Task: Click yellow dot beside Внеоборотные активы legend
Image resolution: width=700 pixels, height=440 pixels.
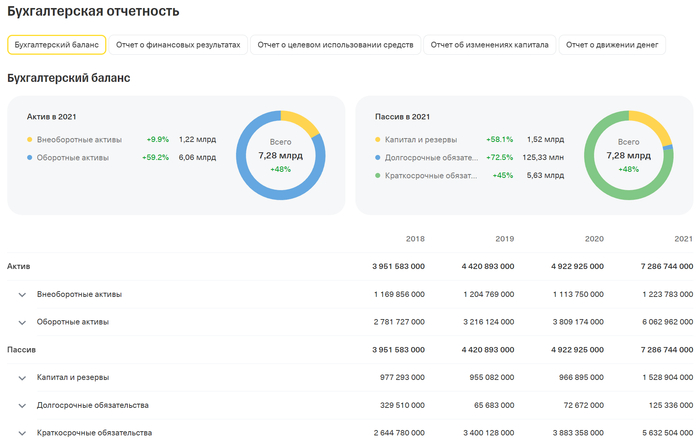Action: [30, 139]
